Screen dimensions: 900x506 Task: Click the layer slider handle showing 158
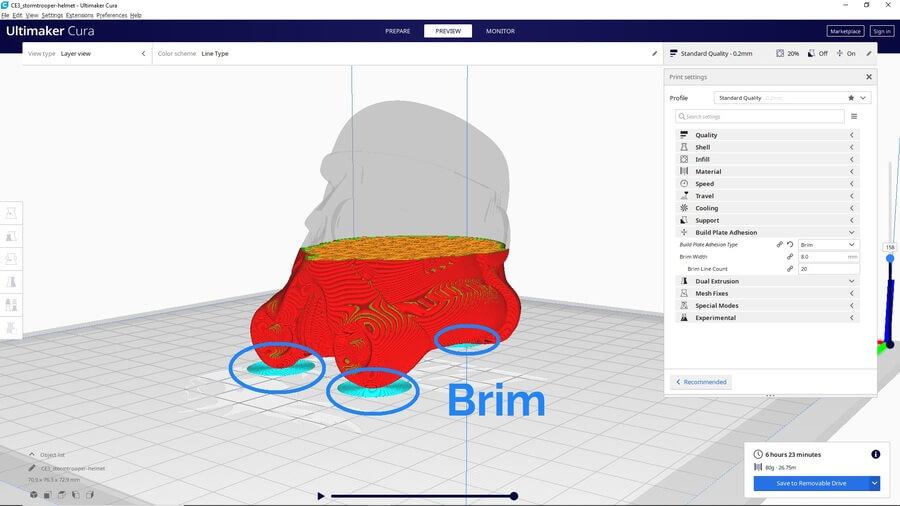tap(890, 258)
